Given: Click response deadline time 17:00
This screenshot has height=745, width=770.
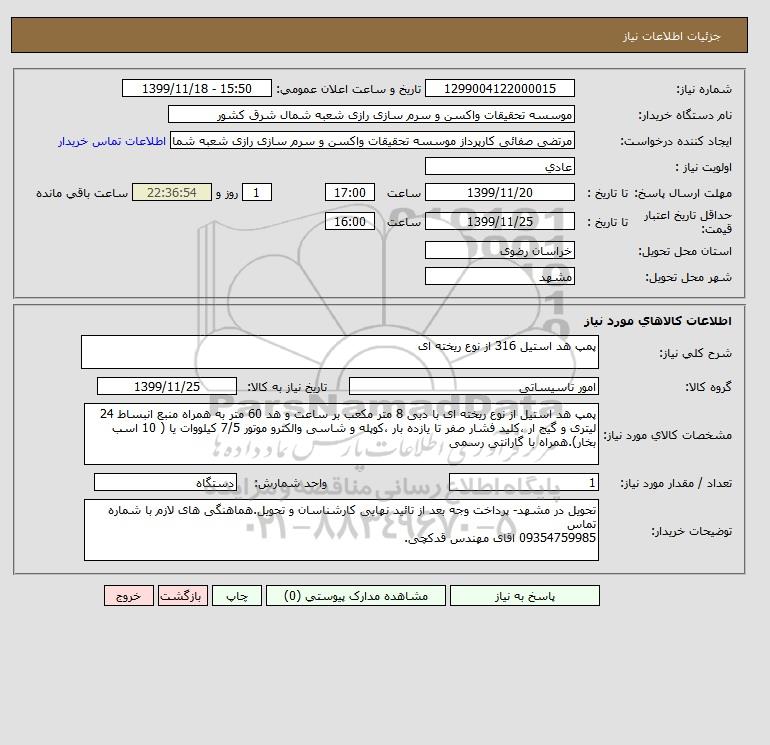Looking at the screenshot, I should pyautogui.click(x=350, y=193).
